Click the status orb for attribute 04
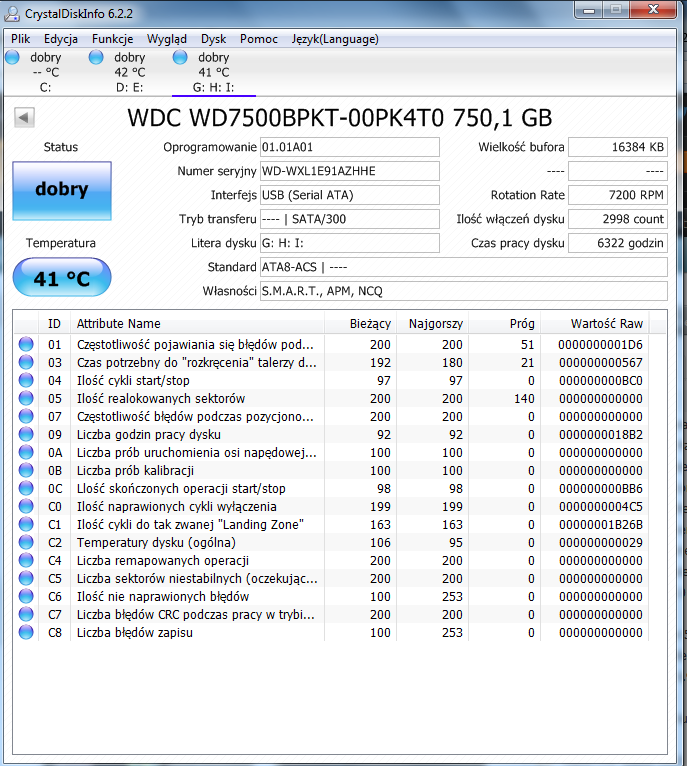This screenshot has width=687, height=766. pos(26,380)
